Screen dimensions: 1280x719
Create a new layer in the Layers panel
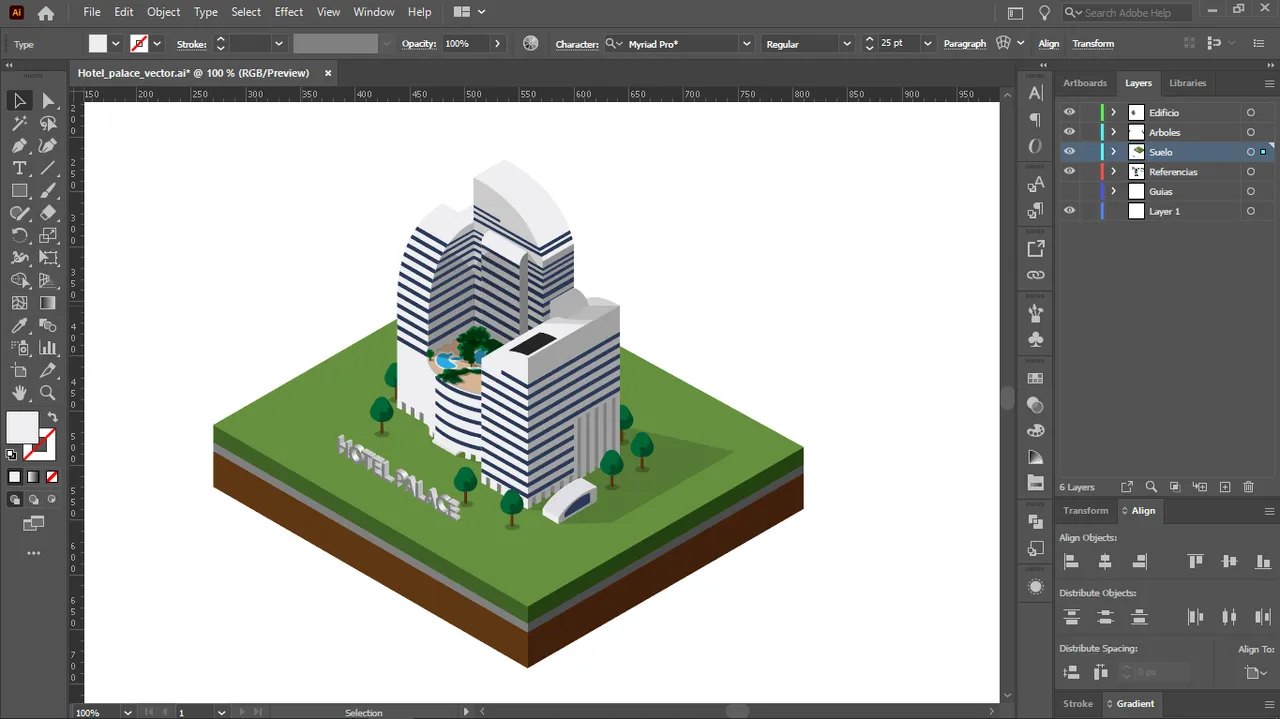tap(1225, 487)
